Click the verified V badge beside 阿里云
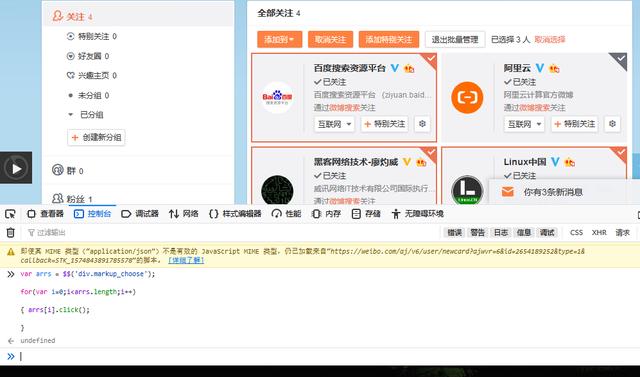Image resolution: width=640 pixels, height=377 pixels. [540, 68]
